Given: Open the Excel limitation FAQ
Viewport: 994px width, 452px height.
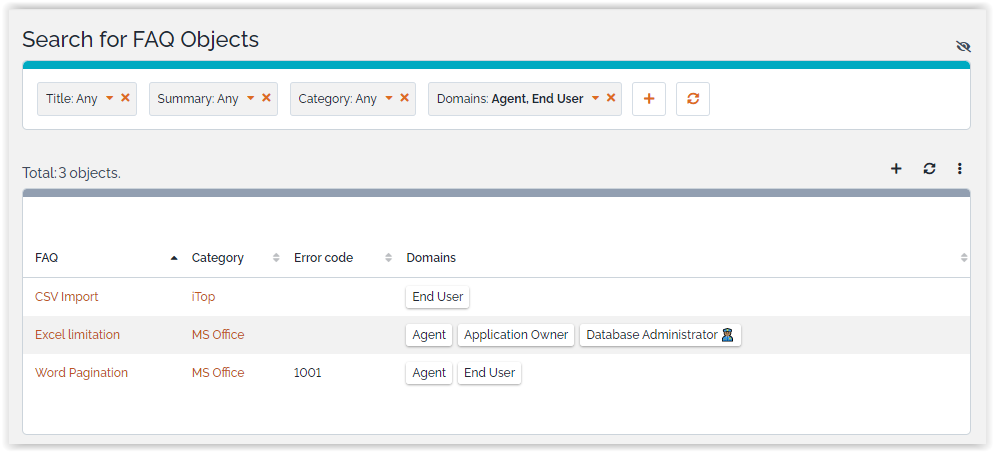Looking at the screenshot, I should click(x=77, y=335).
